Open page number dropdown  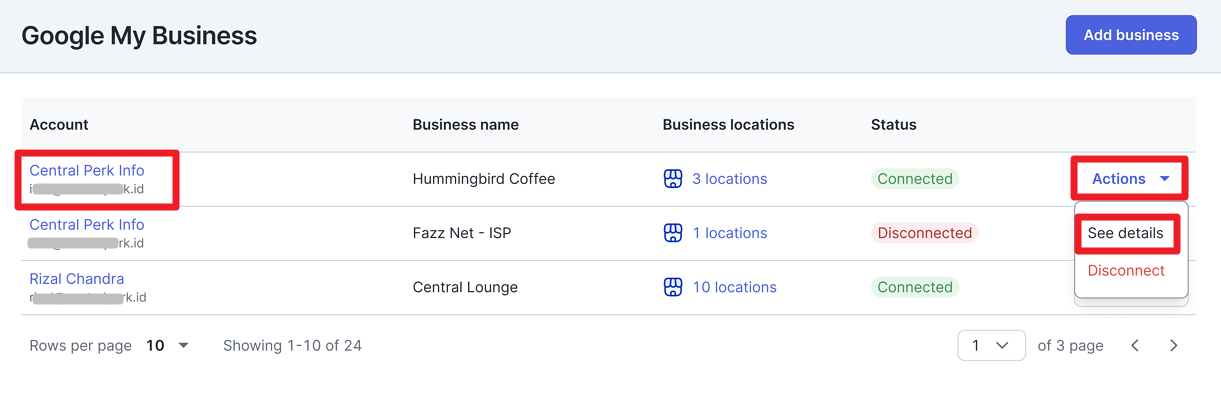coord(991,345)
